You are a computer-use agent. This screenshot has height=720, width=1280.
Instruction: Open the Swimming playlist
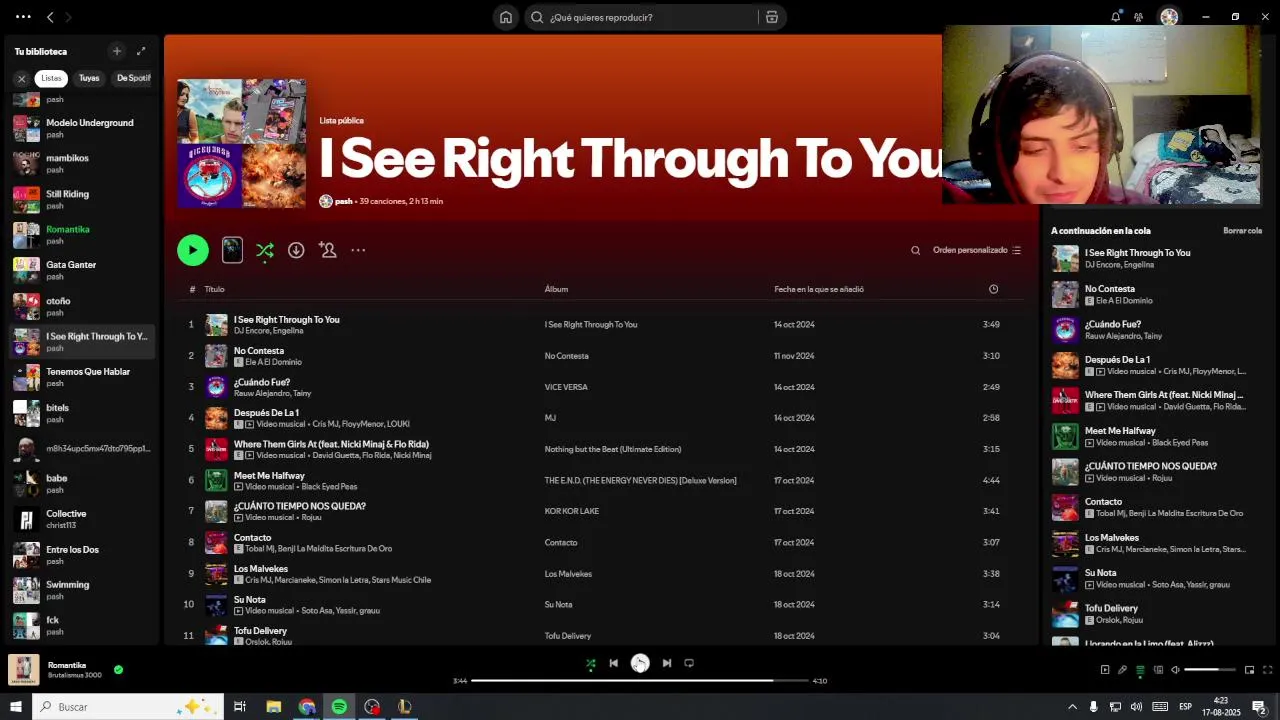82,590
